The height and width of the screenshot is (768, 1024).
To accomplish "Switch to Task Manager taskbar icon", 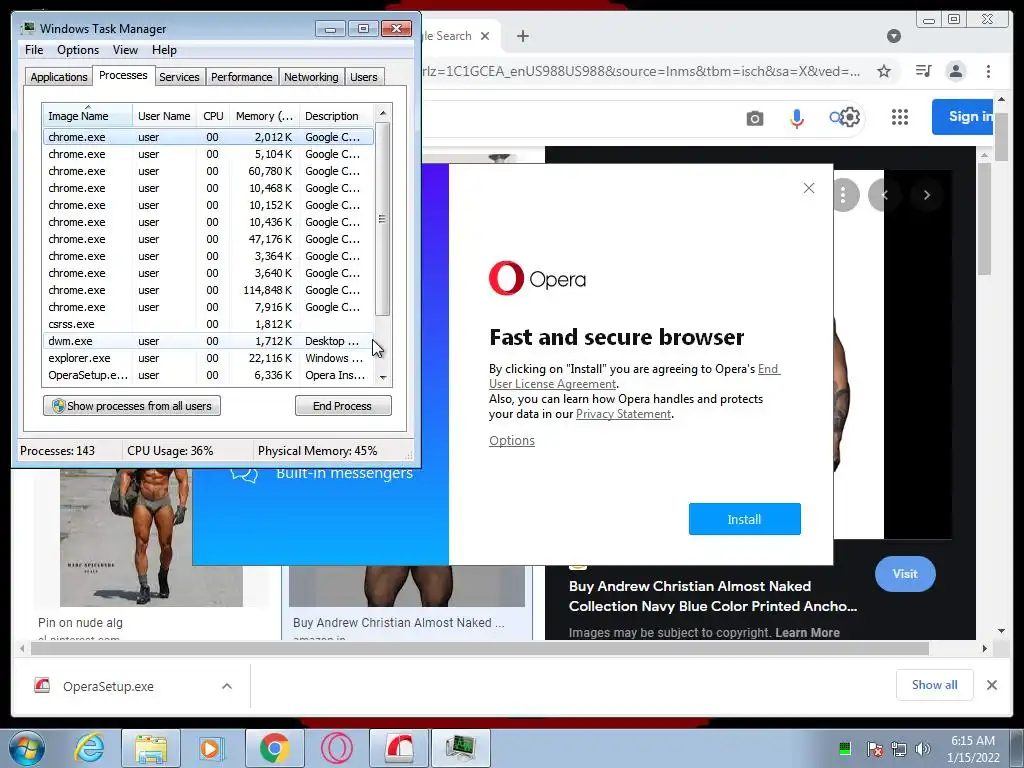I will tap(460, 748).
